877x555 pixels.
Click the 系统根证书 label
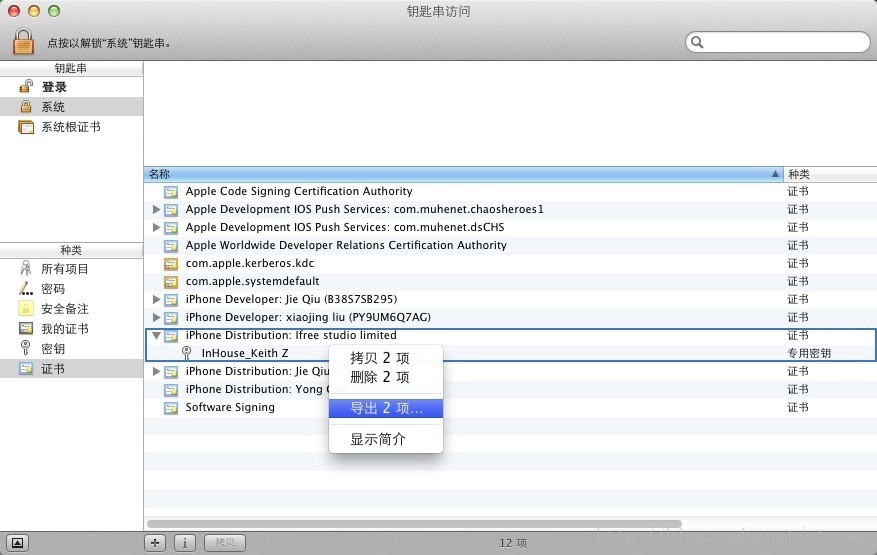click(70, 127)
